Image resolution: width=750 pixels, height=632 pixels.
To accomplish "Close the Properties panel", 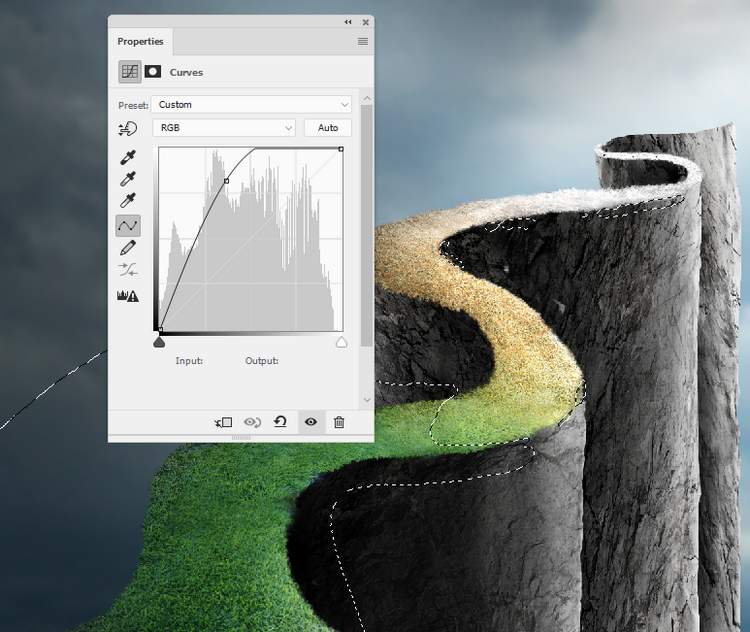I will tap(365, 22).
